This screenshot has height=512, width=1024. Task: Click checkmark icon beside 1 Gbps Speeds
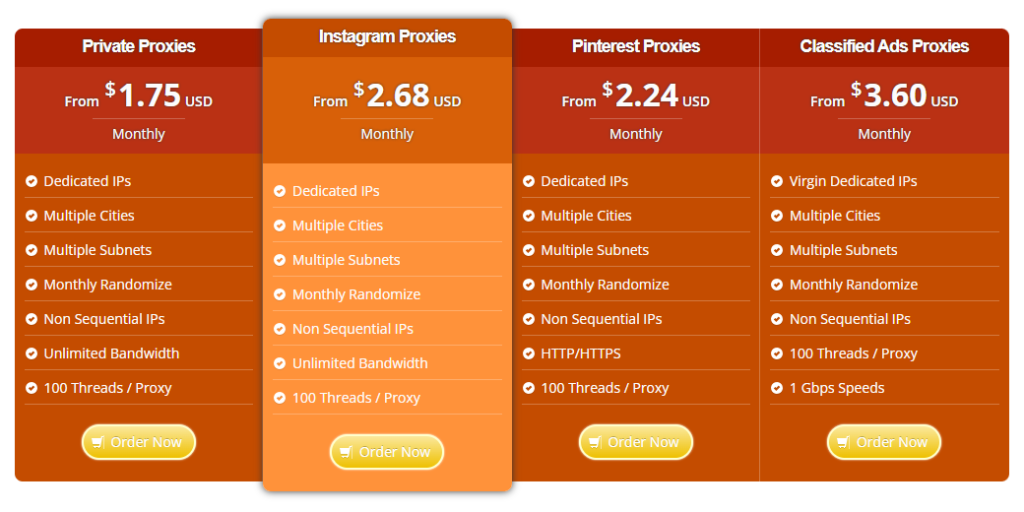[776, 388]
